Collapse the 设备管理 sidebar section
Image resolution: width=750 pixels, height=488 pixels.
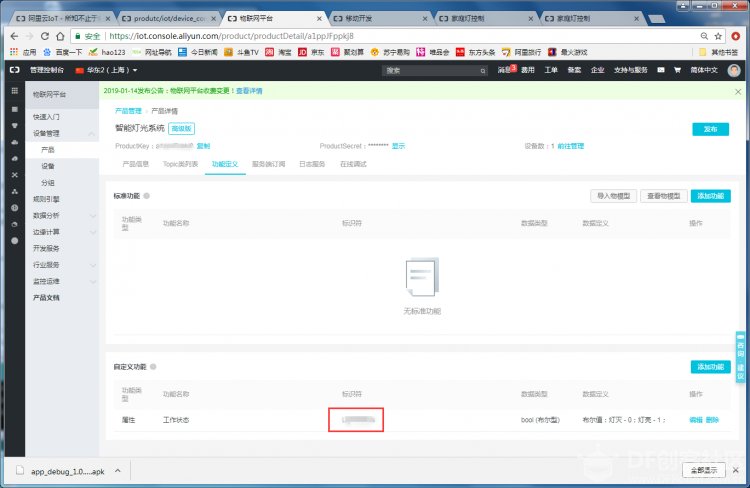[91, 133]
